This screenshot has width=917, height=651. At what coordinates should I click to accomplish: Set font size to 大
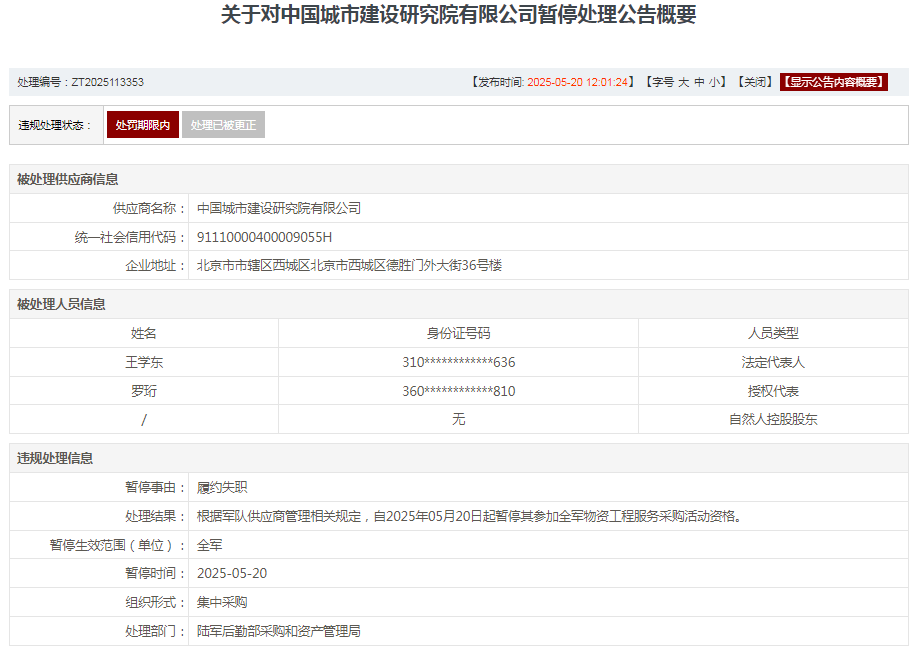pos(683,82)
